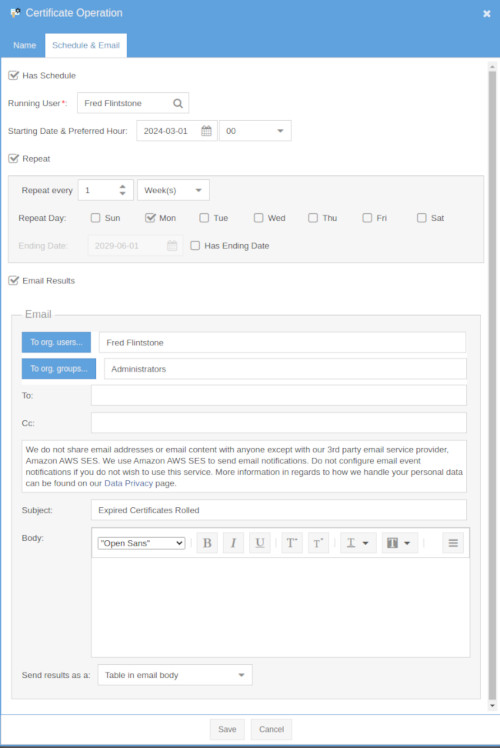Viewport: 500px width, 748px height.
Task: Click the Running User search magnifier icon
Action: (x=177, y=103)
